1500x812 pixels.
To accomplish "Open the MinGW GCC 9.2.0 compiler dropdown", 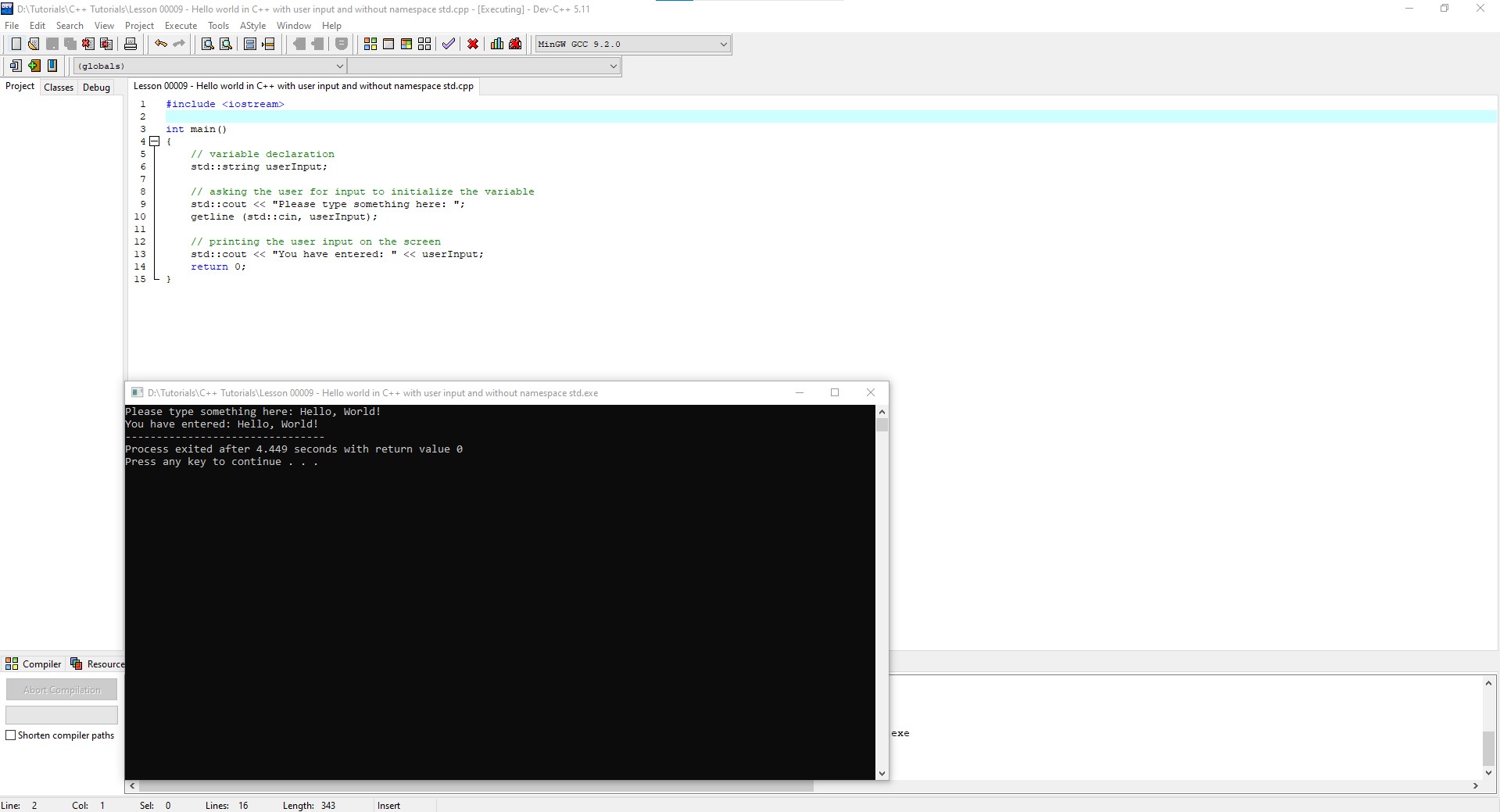I will (723, 45).
